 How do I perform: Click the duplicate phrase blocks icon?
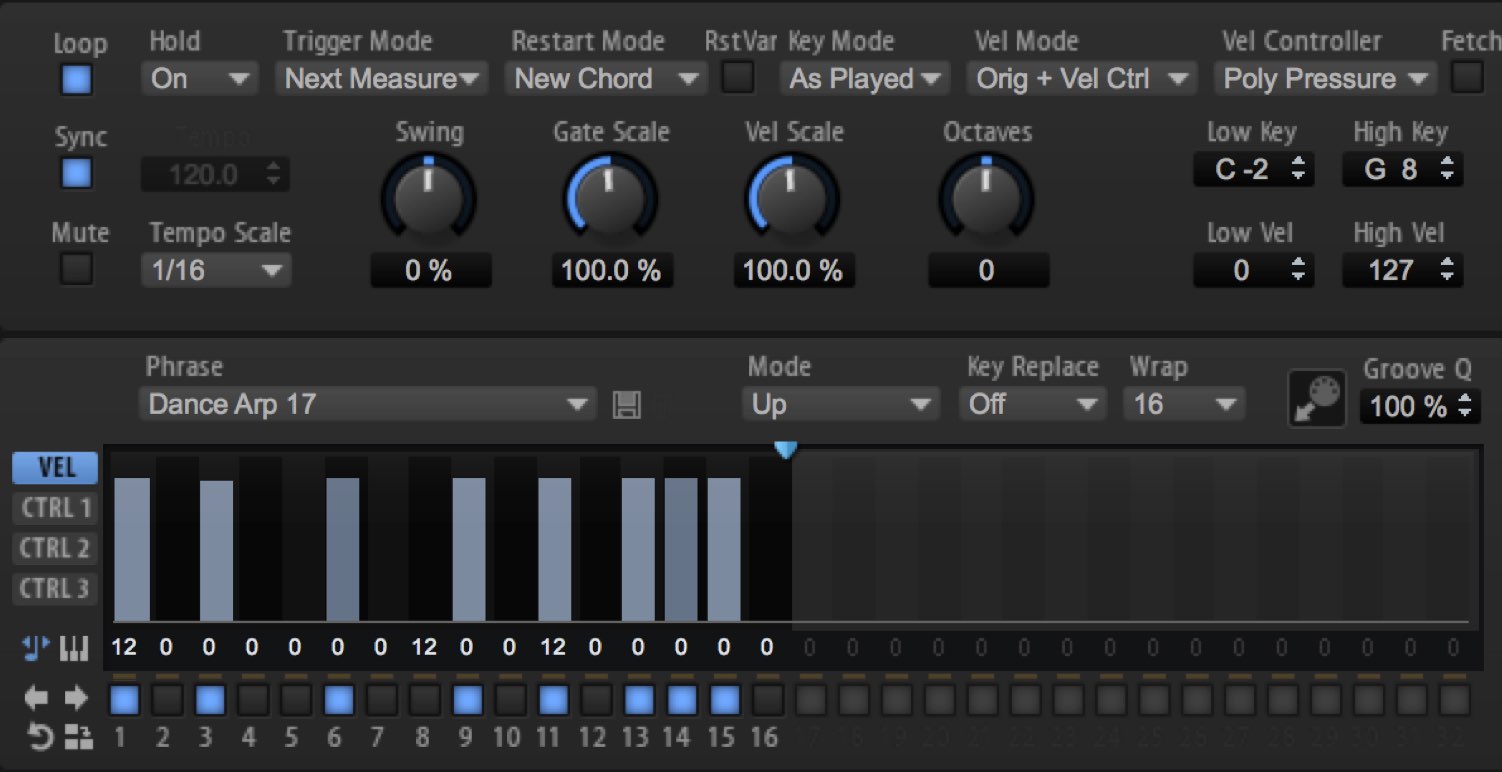(79, 739)
